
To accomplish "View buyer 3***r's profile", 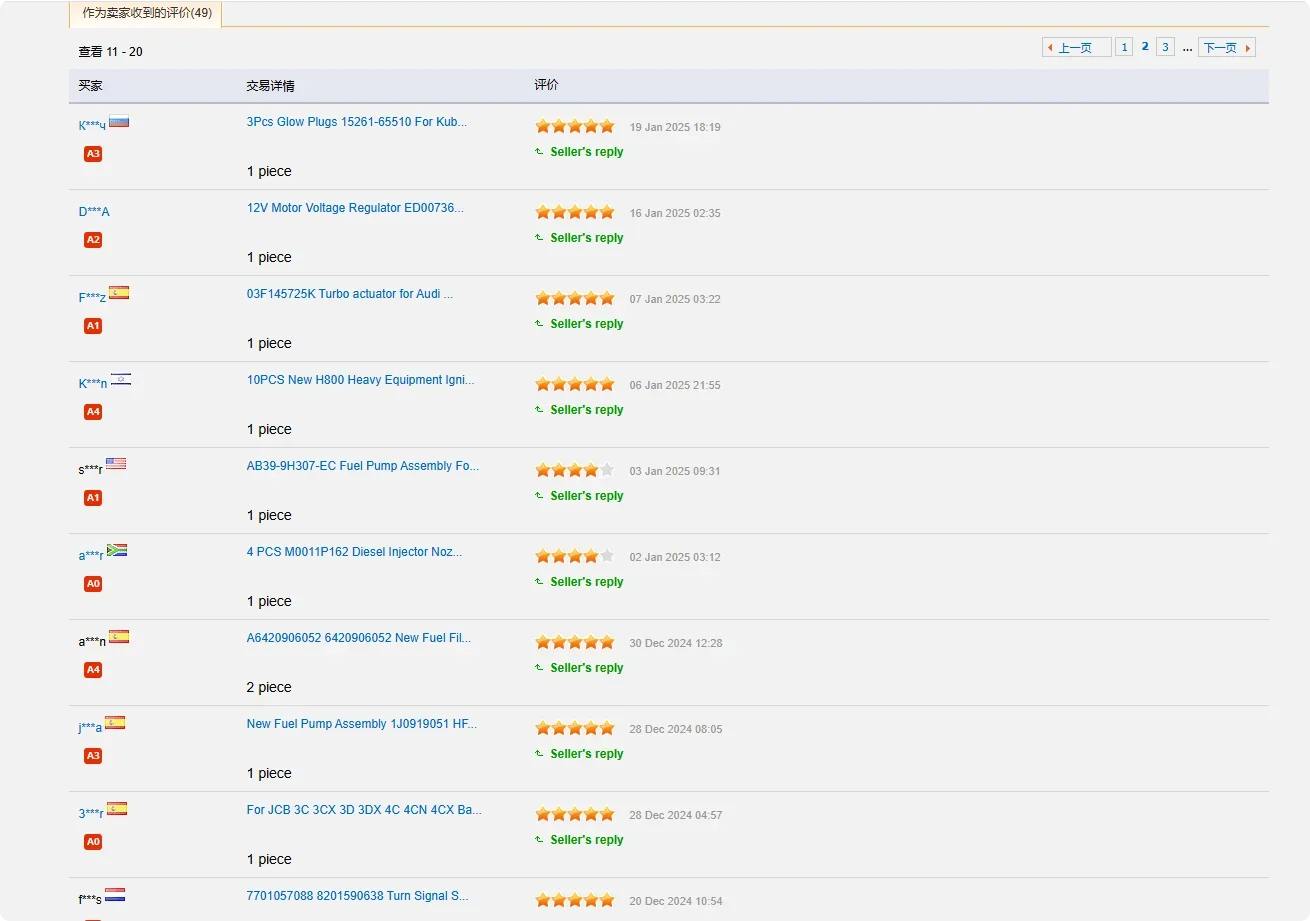I will click(91, 814).
